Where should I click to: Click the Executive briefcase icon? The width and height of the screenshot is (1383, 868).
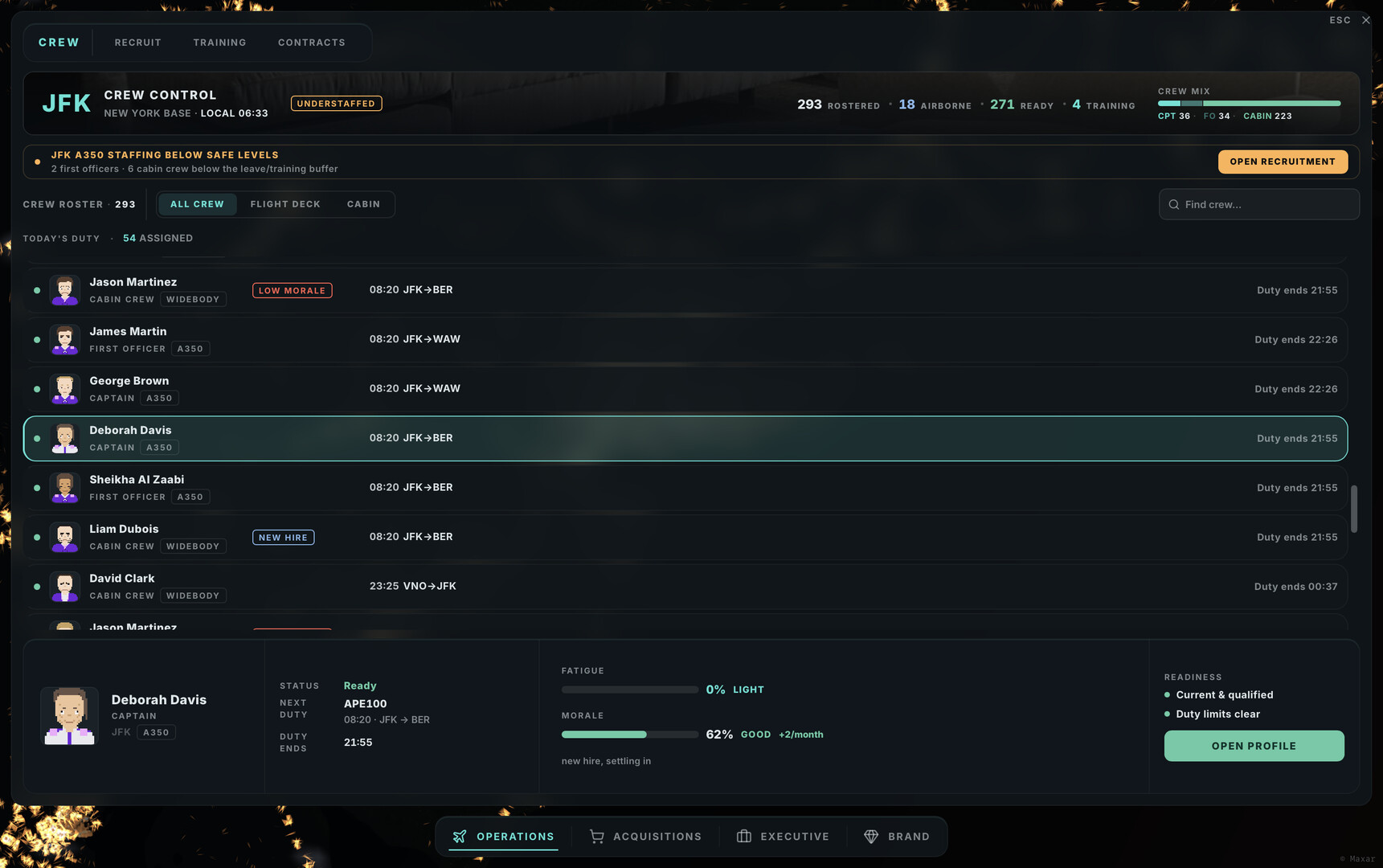(744, 837)
